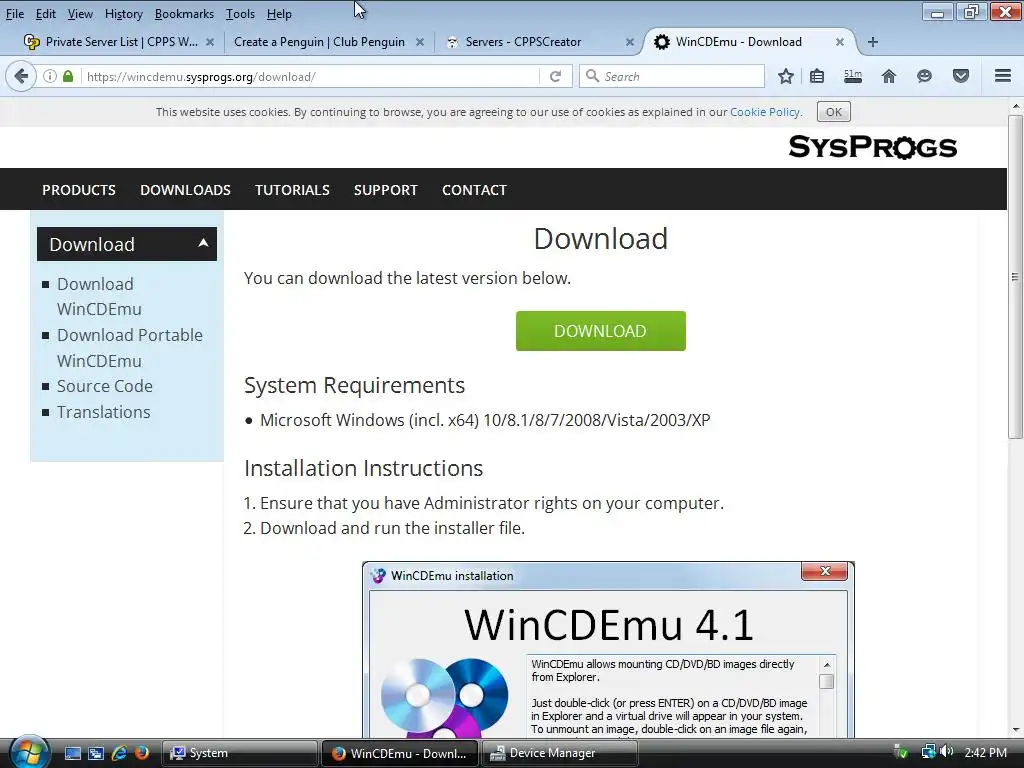
Task: Open the Help menu
Action: 279,14
